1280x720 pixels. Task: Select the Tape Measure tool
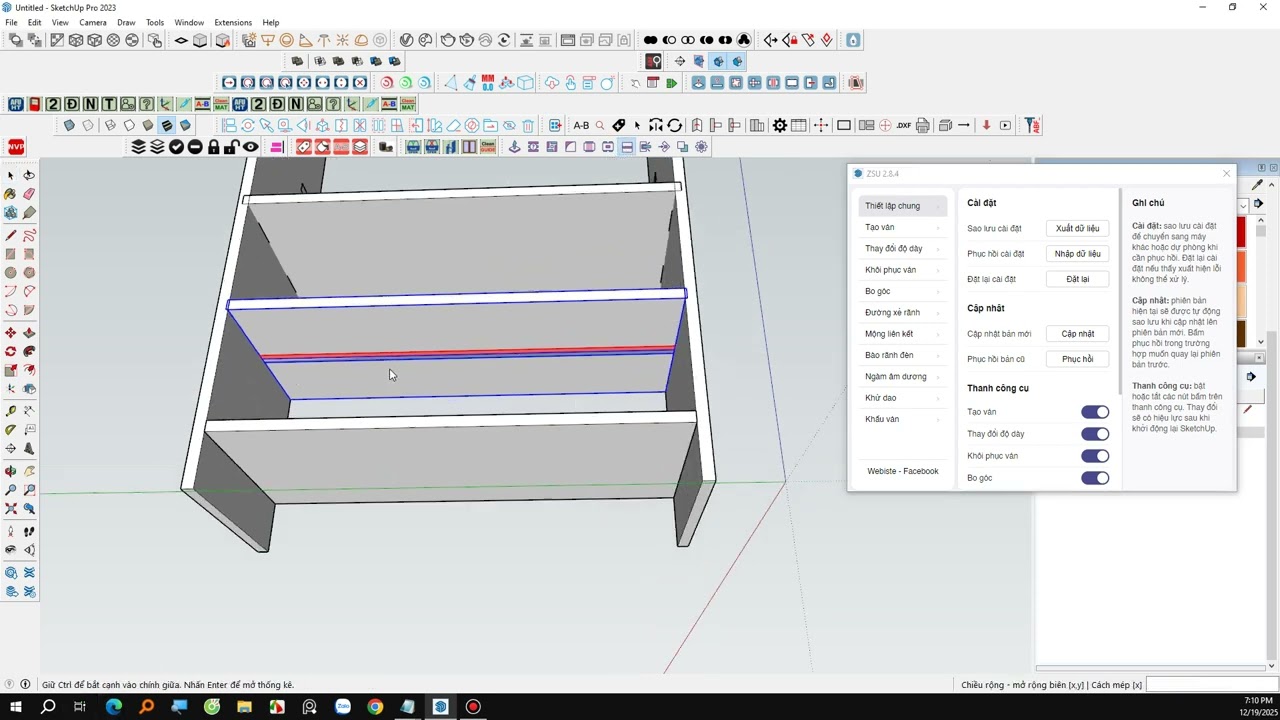tap(11, 411)
